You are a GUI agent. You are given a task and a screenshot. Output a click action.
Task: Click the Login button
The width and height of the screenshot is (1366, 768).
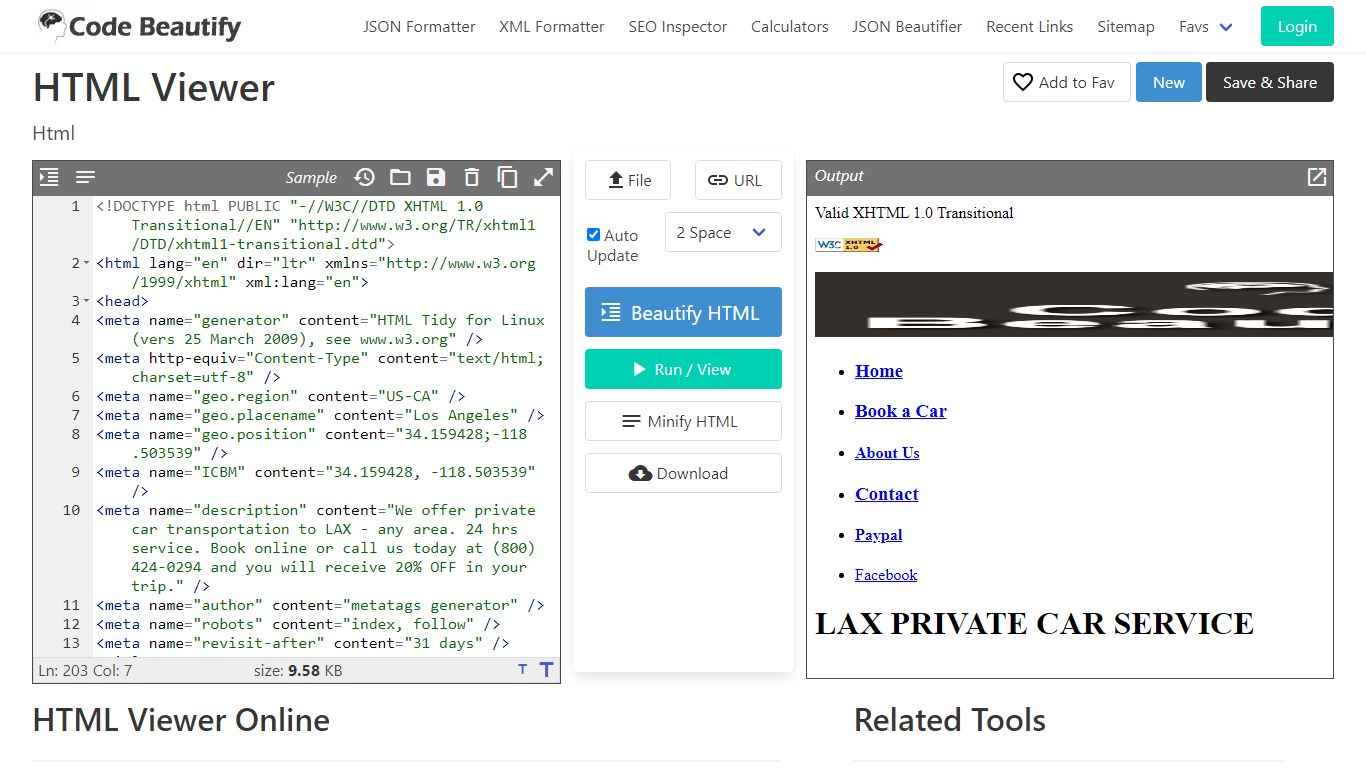pyautogui.click(x=1297, y=26)
